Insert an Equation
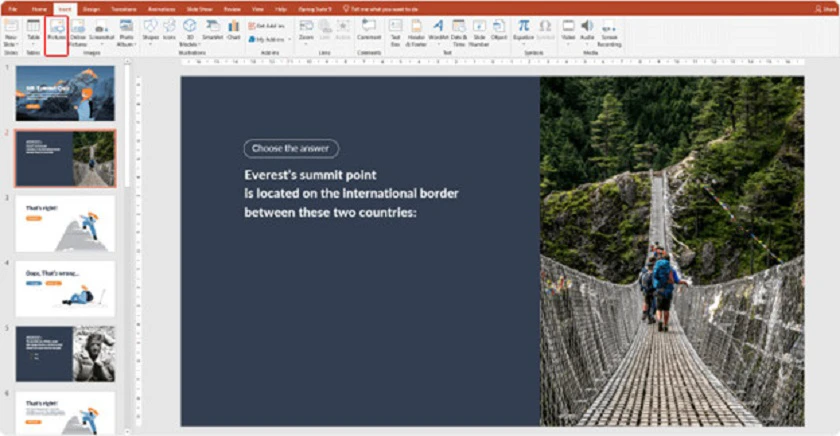This screenshot has height=436, width=840. [x=523, y=31]
